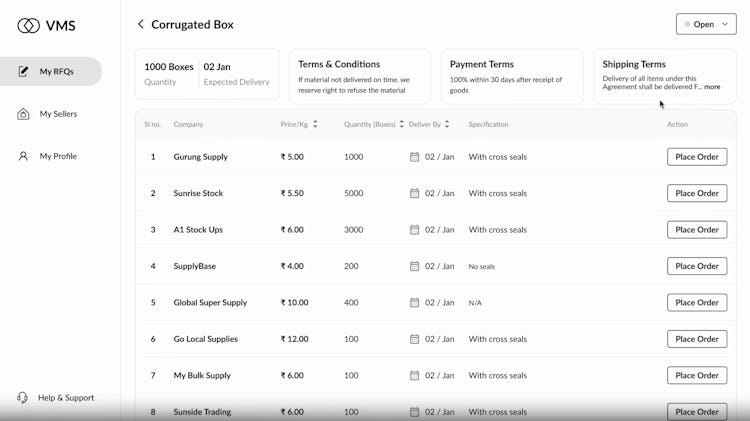Image resolution: width=750 pixels, height=421 pixels.
Task: Click the VMS logo icon
Action: click(29, 25)
